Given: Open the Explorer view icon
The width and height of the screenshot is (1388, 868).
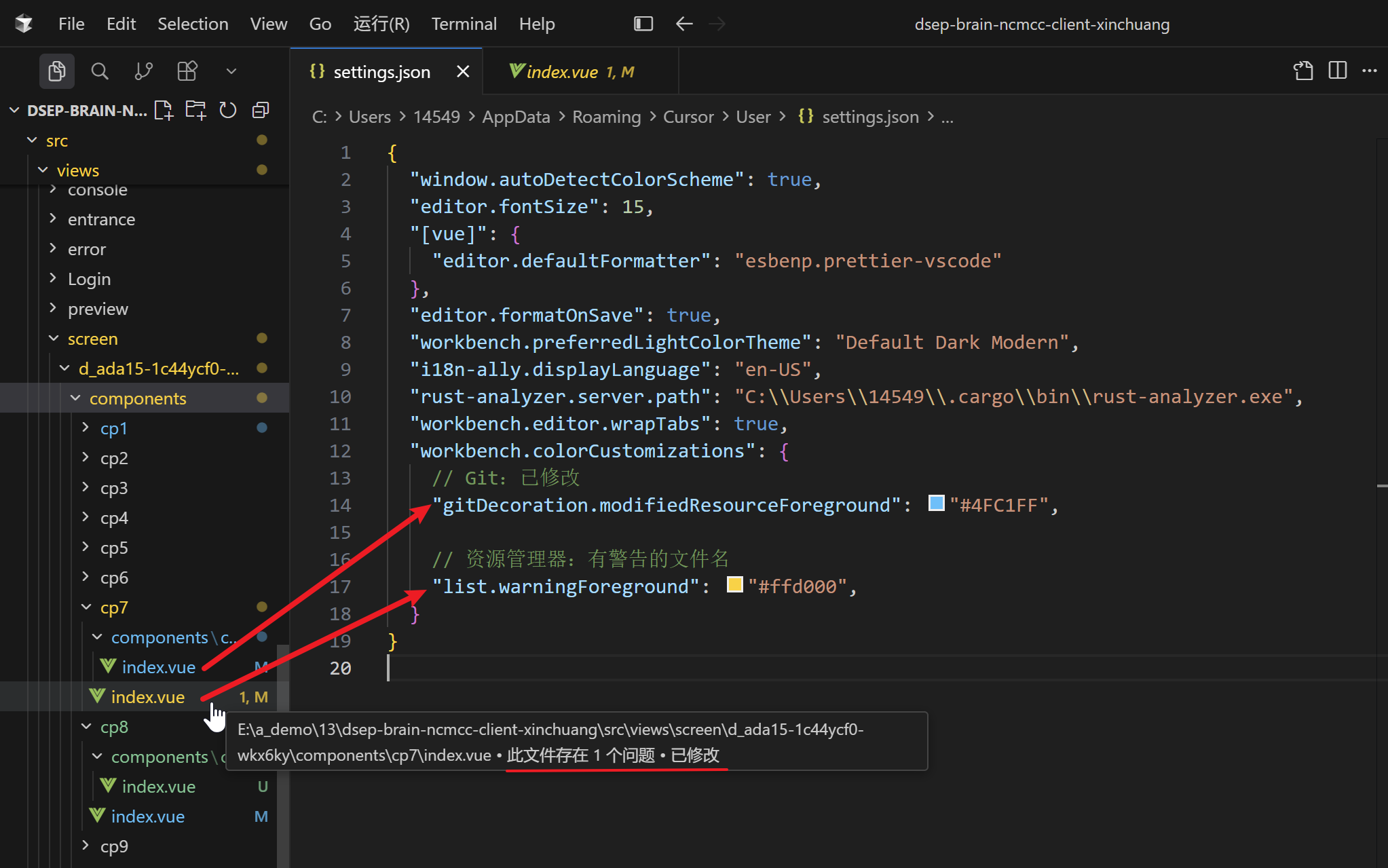Looking at the screenshot, I should coord(57,71).
